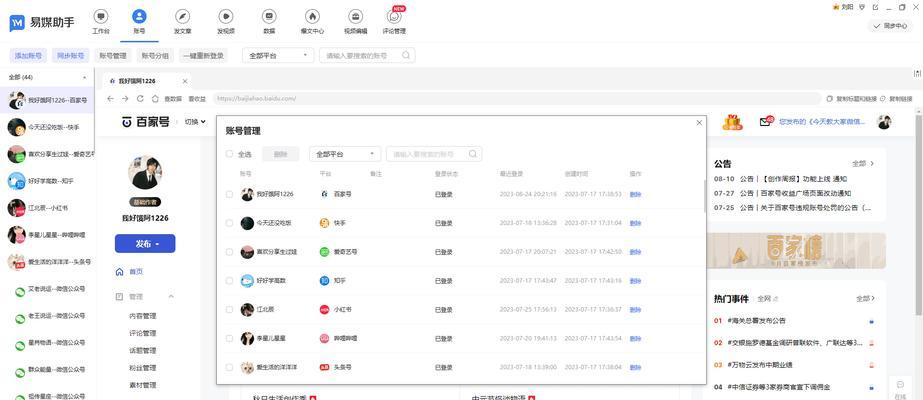Click the 快手 platform icon in dialog

click(324, 223)
